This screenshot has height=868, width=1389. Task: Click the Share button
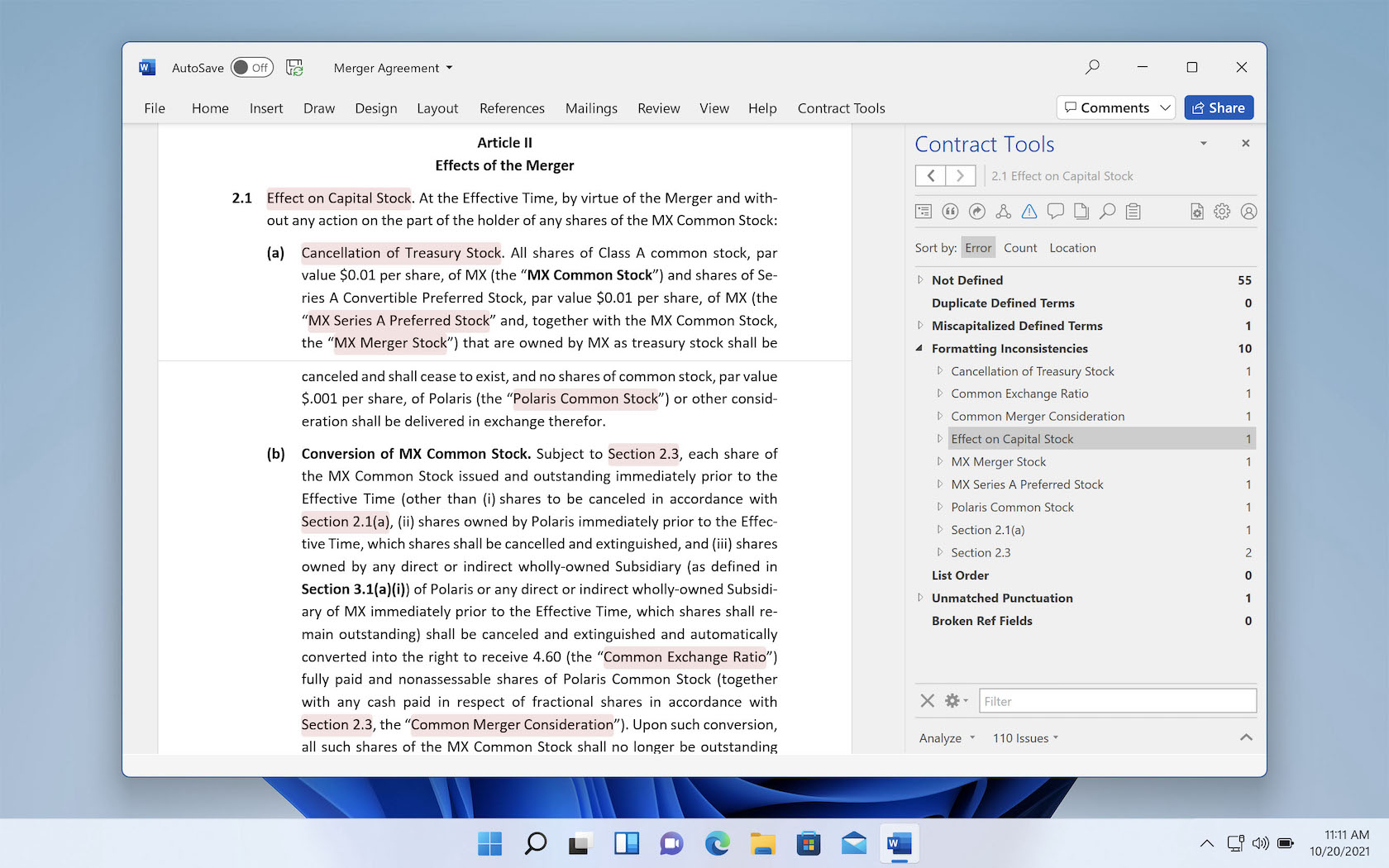(1219, 107)
